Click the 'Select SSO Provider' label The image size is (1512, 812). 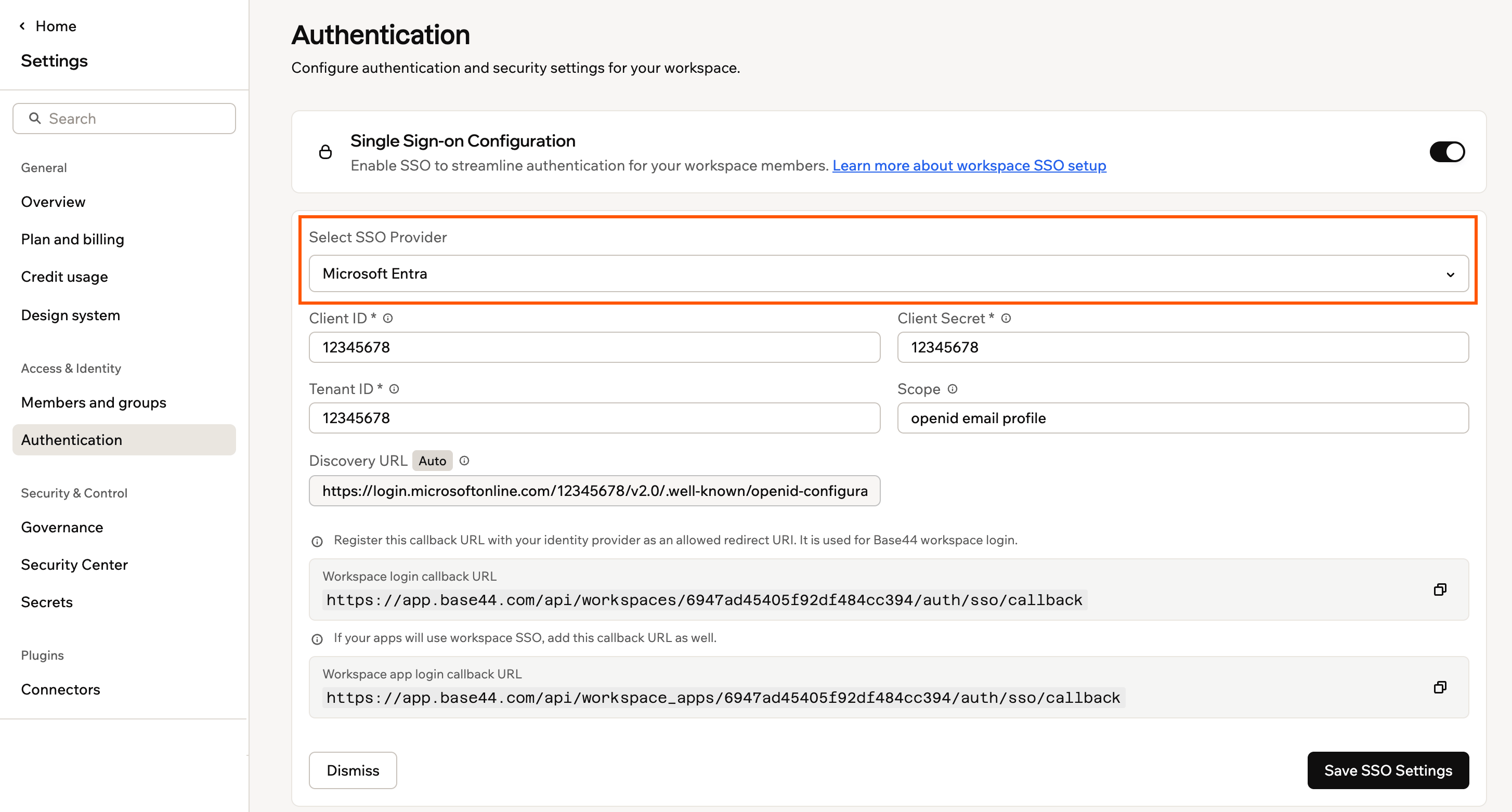pos(378,237)
